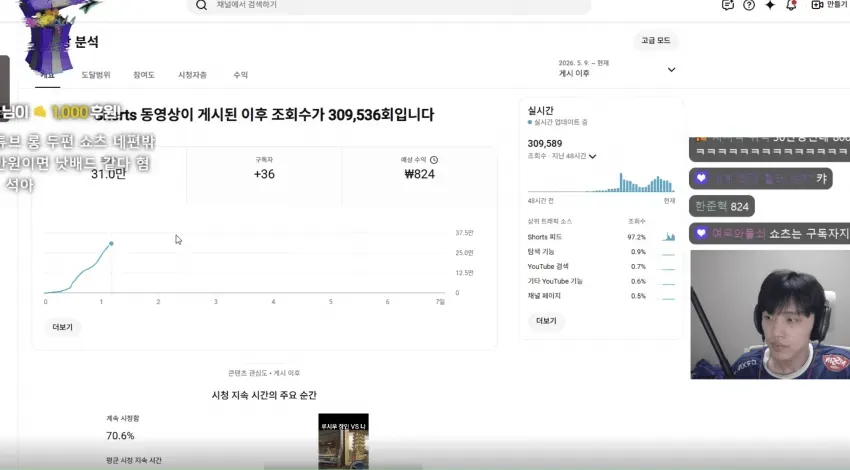Open the notifications bell
Screen dimensions: 850x470
(791, 5)
